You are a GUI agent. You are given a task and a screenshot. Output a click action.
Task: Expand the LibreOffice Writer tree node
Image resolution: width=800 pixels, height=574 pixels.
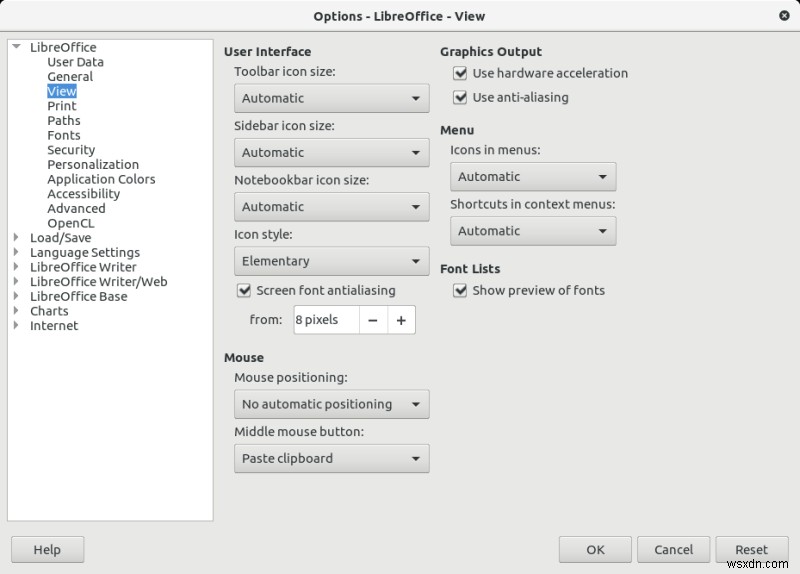pos(16,266)
